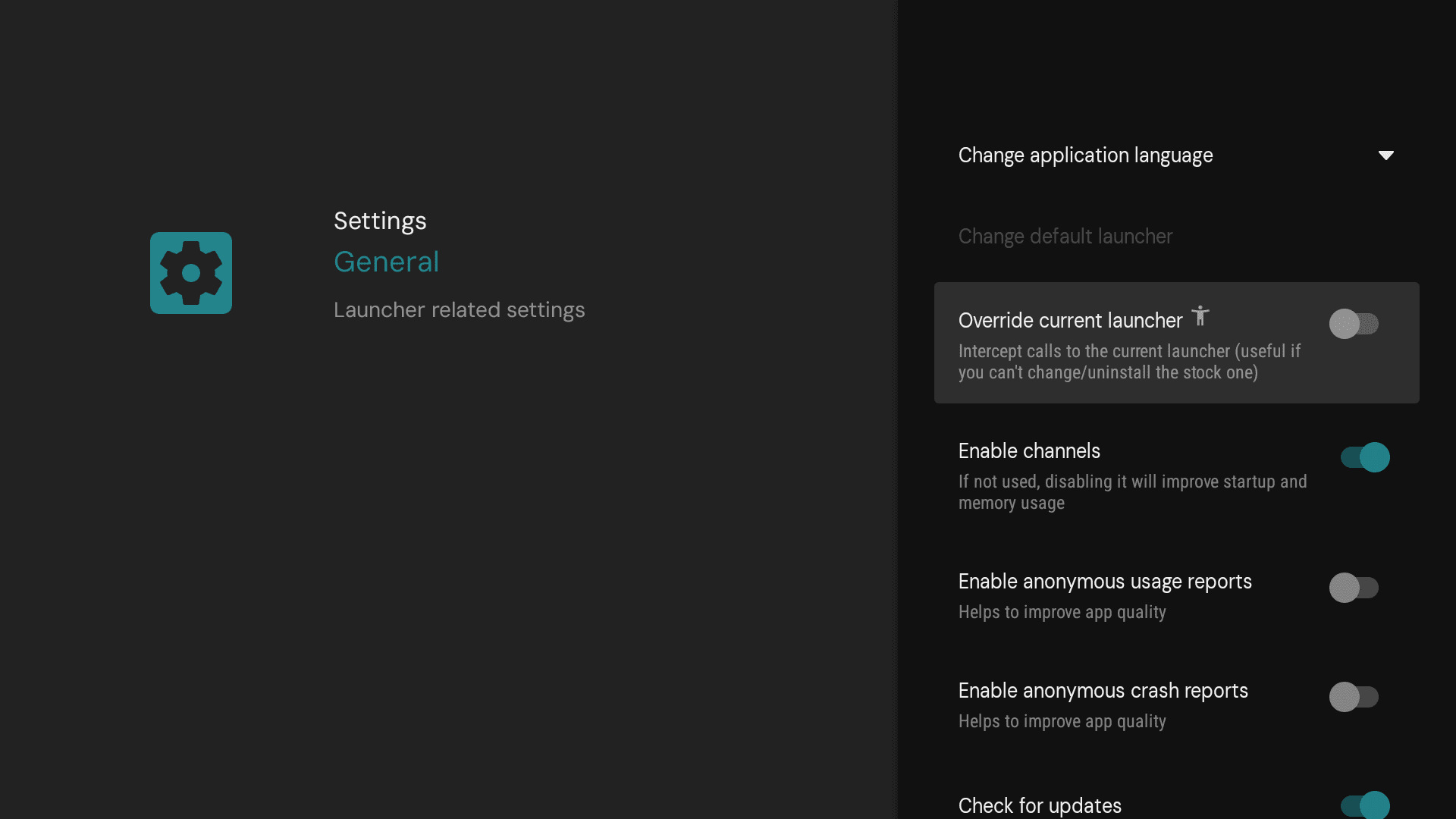
Task: Click the Override current launcher switch icon
Action: pyautogui.click(x=1355, y=324)
